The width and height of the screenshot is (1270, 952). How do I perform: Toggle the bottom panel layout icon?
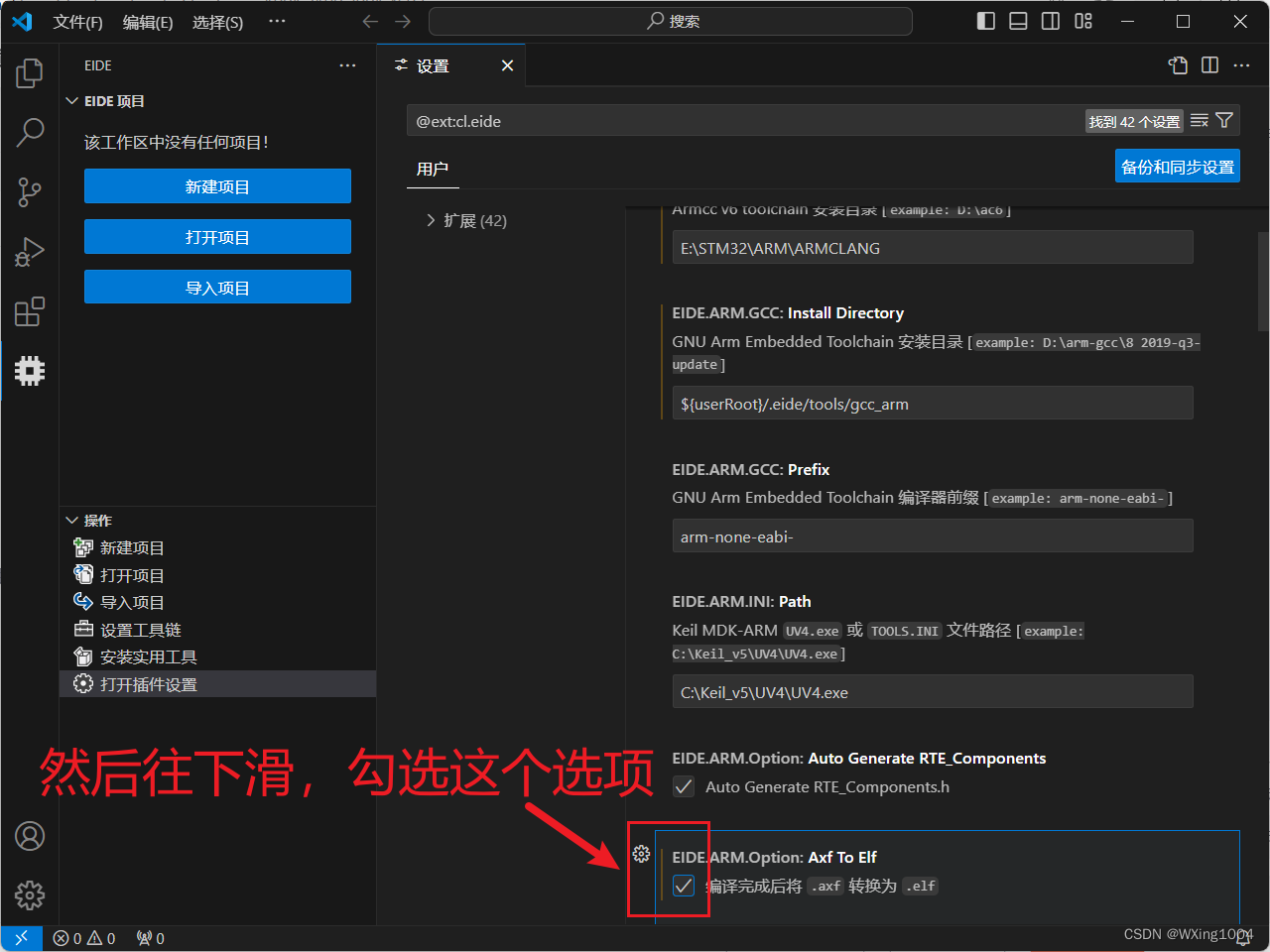coord(1018,22)
